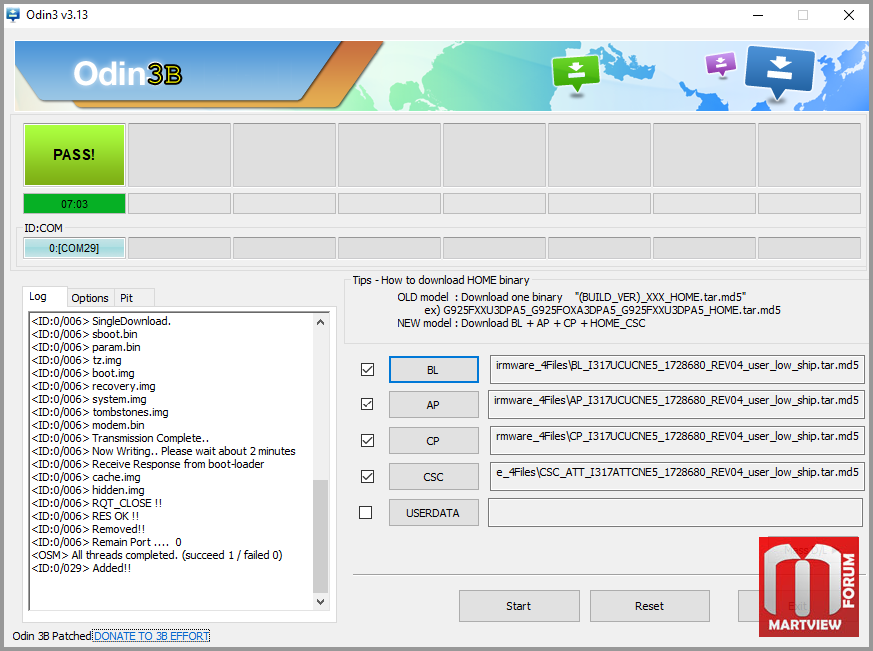873x651 pixels.
Task: Click the 'system.img' log line
Action: (89, 399)
